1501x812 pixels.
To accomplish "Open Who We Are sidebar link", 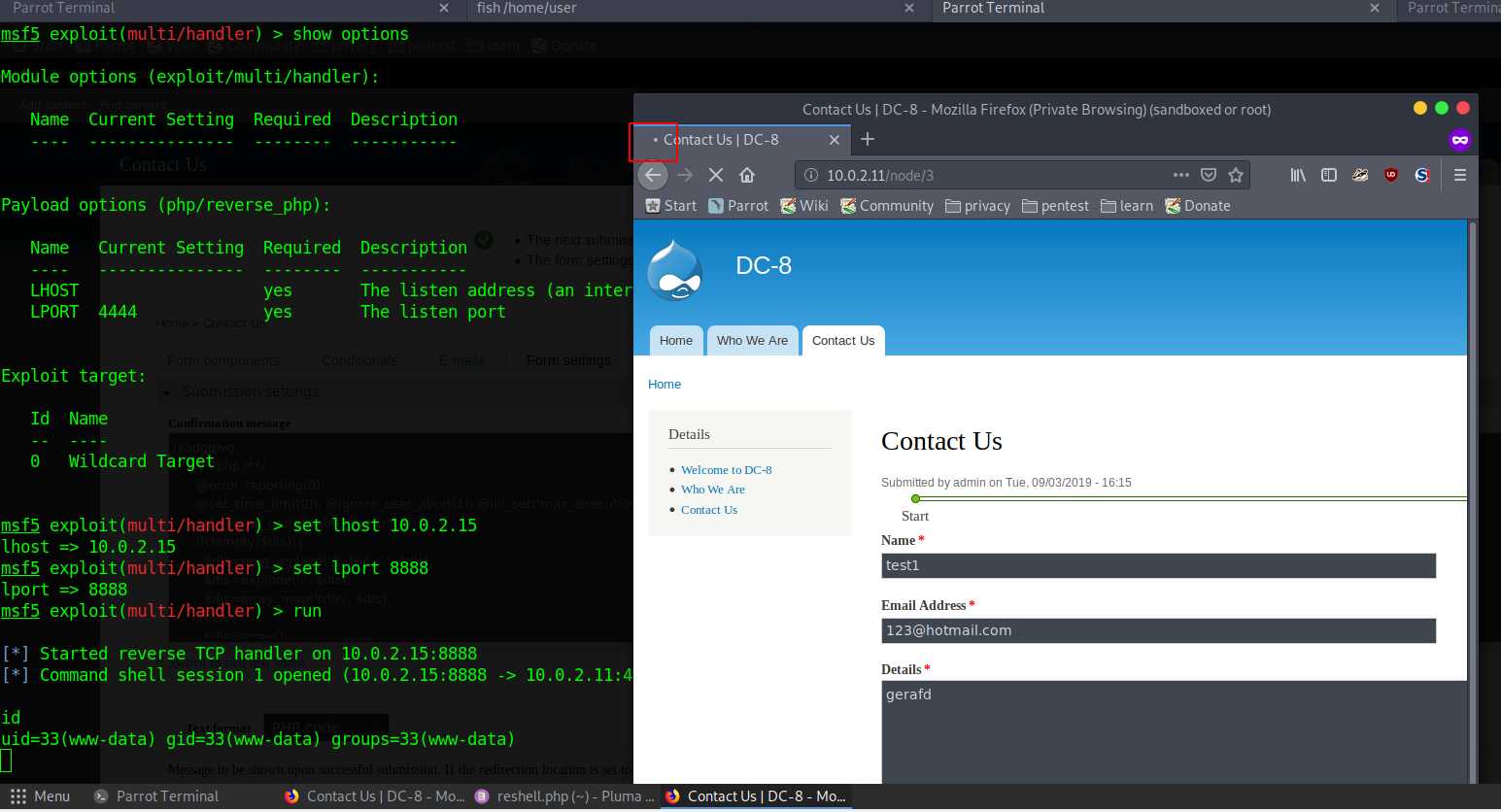I will pos(713,490).
